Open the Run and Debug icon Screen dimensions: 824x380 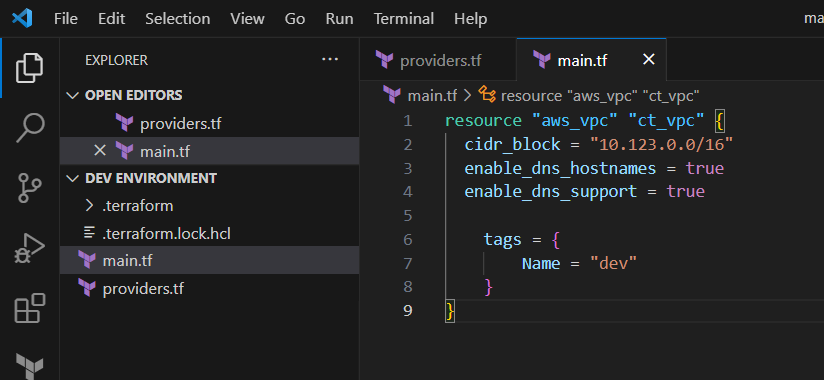point(29,248)
